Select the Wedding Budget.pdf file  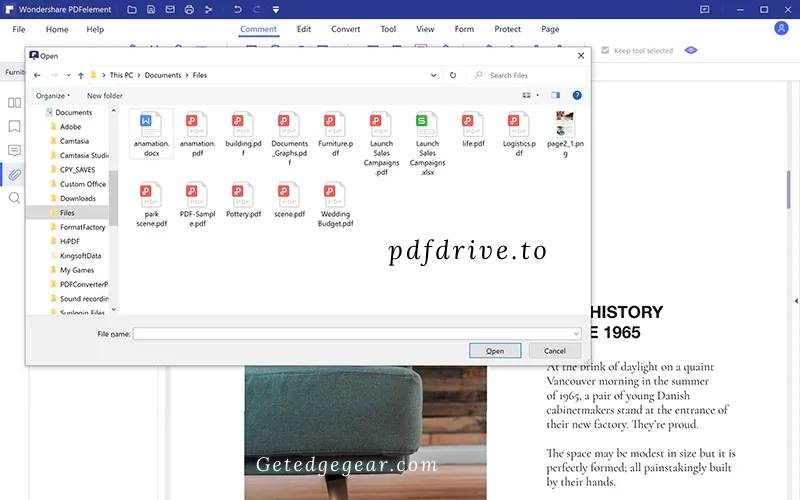(335, 205)
